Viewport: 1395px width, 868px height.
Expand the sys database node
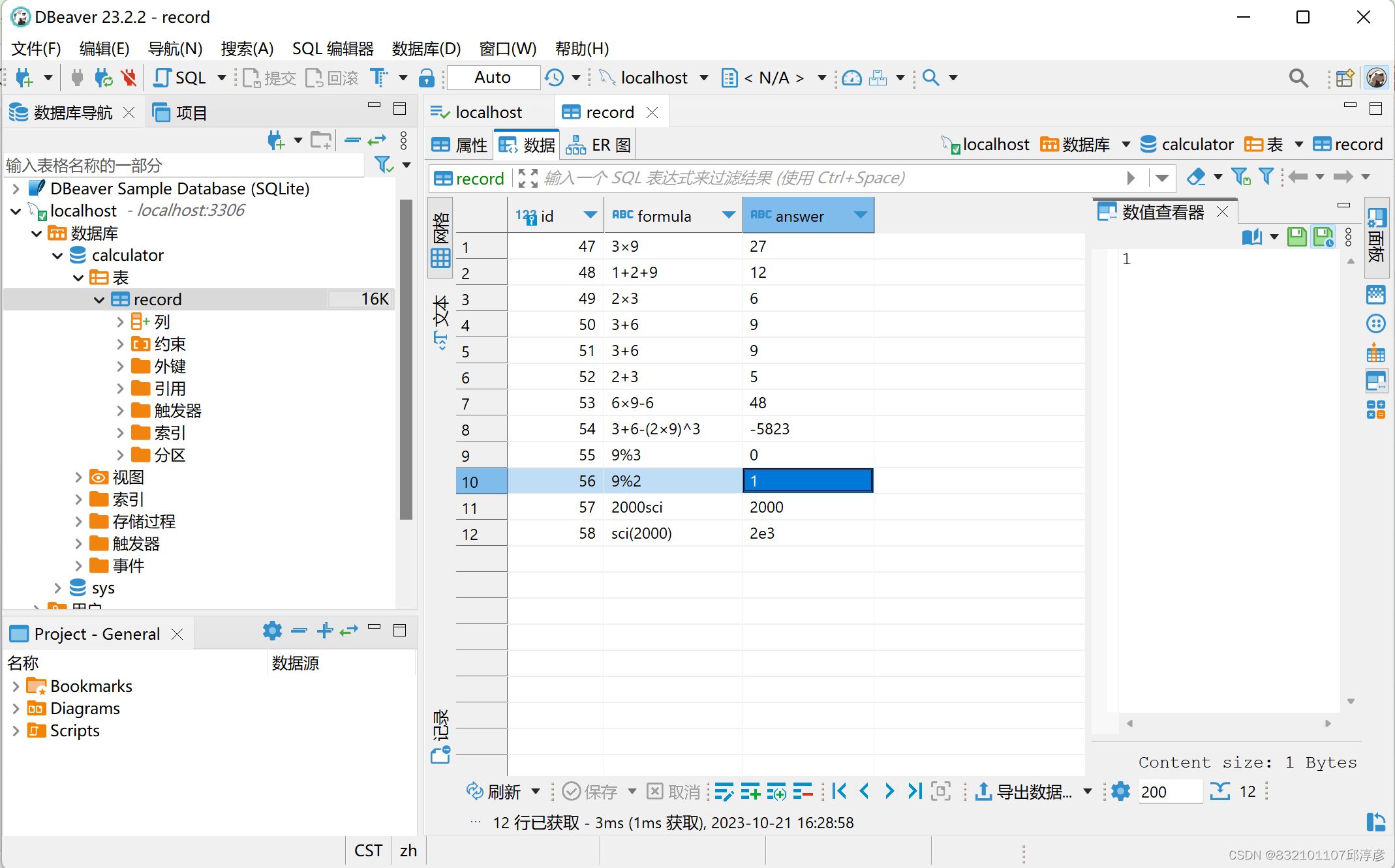point(57,588)
